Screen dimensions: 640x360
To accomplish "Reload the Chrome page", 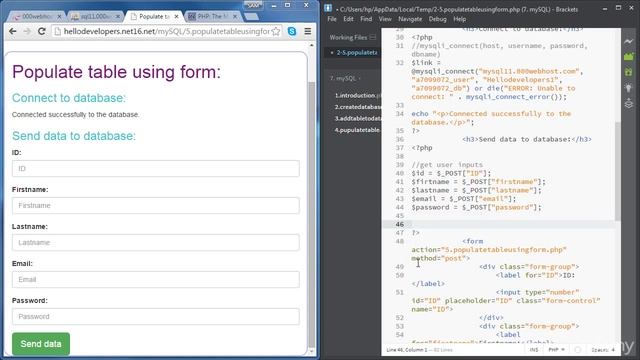I will 42,31.
